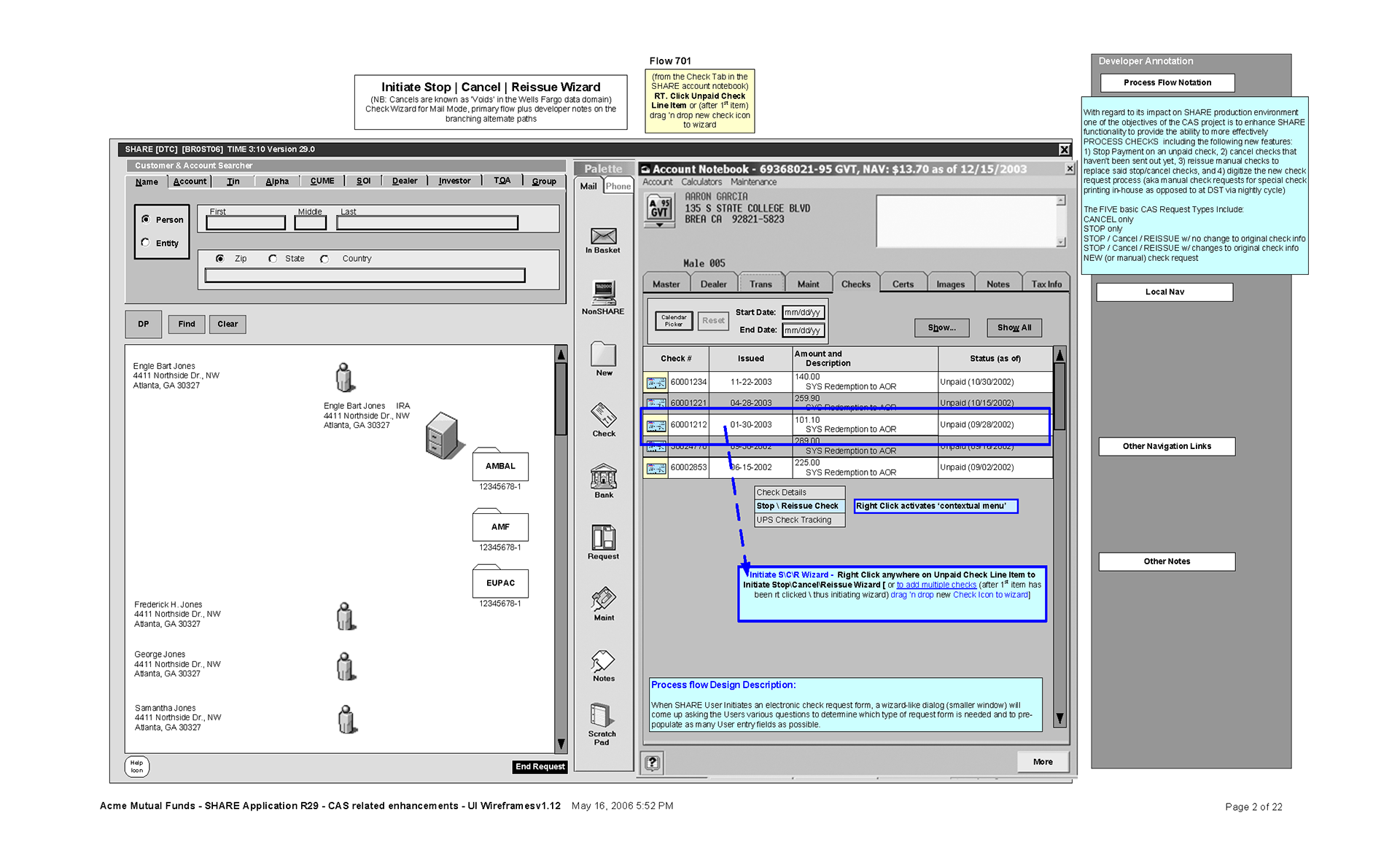Image resolution: width=1400 pixels, height=850 pixels.
Task: Open the Maintenance menu in Account Notebook
Action: (x=753, y=182)
